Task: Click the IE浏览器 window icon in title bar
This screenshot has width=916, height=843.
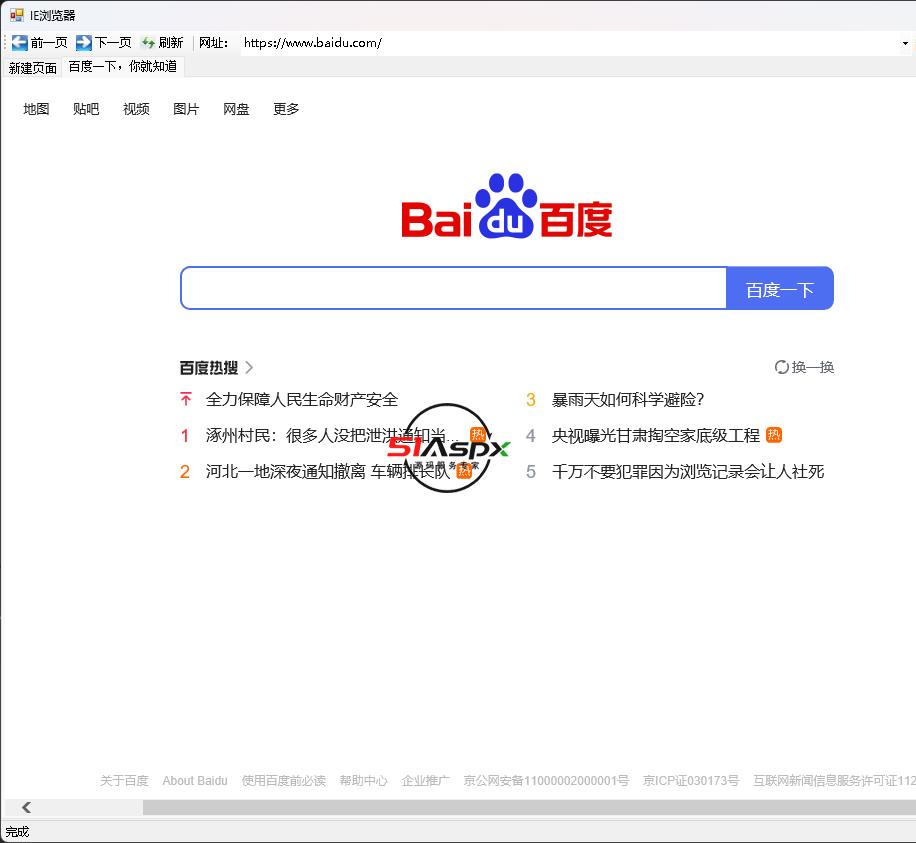Action: click(17, 15)
